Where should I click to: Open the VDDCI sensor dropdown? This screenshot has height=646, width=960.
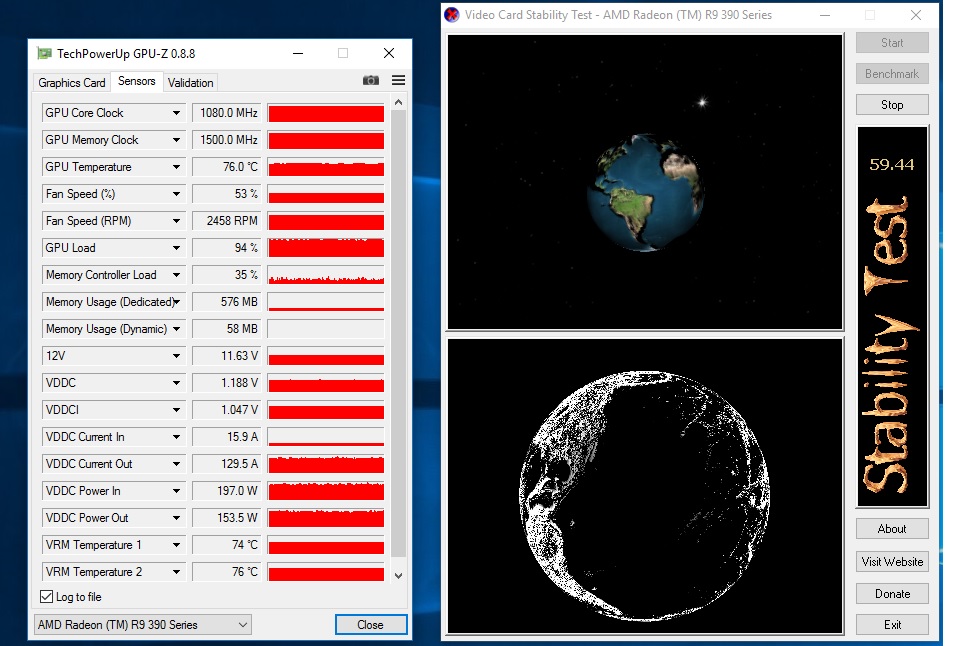point(176,410)
